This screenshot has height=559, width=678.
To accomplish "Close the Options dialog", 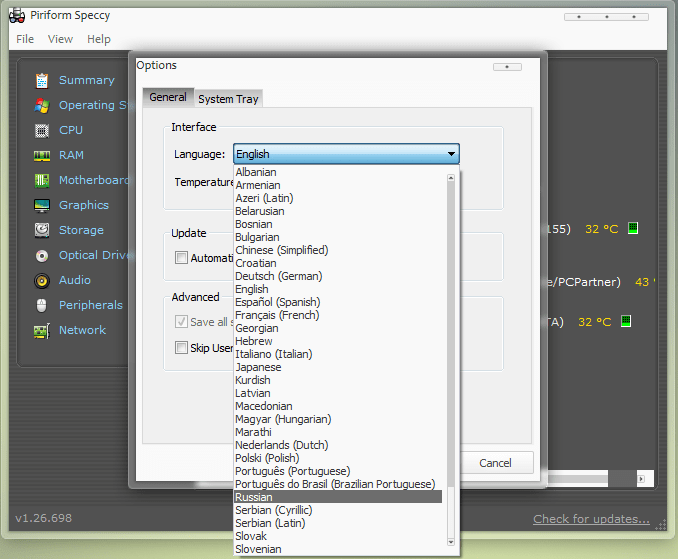I will [507, 67].
